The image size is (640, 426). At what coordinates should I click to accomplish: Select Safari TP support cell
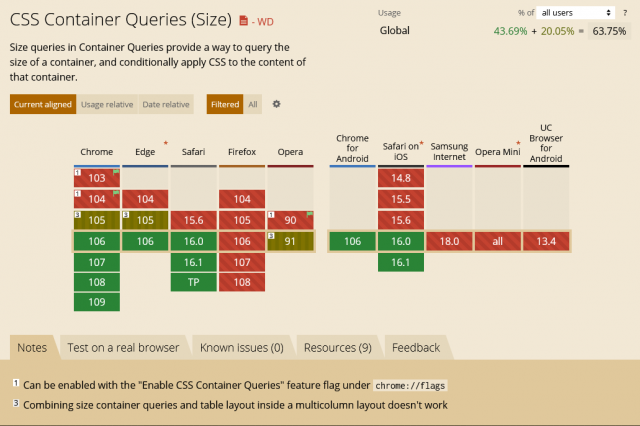pyautogui.click(x=193, y=282)
